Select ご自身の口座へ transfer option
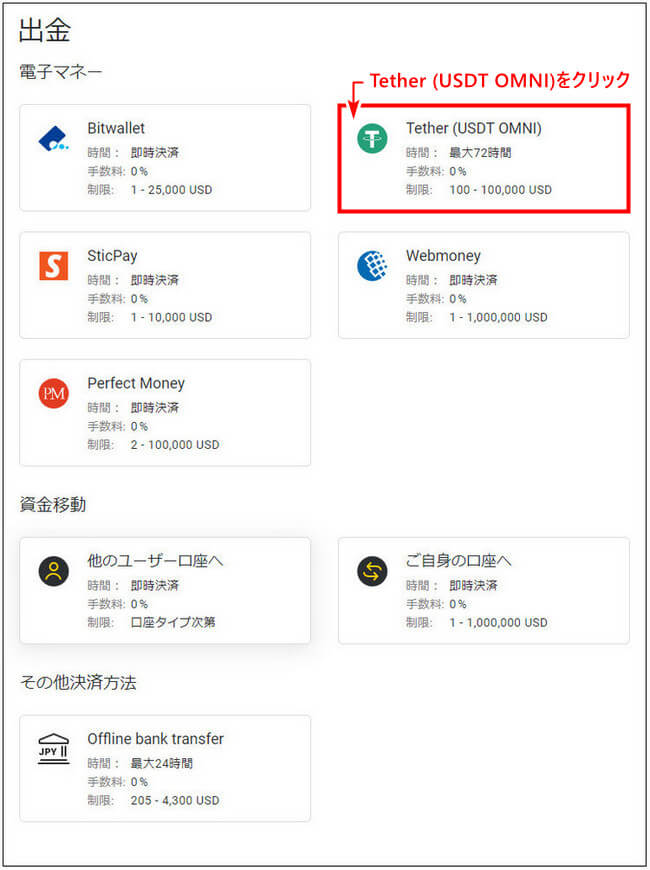The image size is (650, 870). [483, 590]
